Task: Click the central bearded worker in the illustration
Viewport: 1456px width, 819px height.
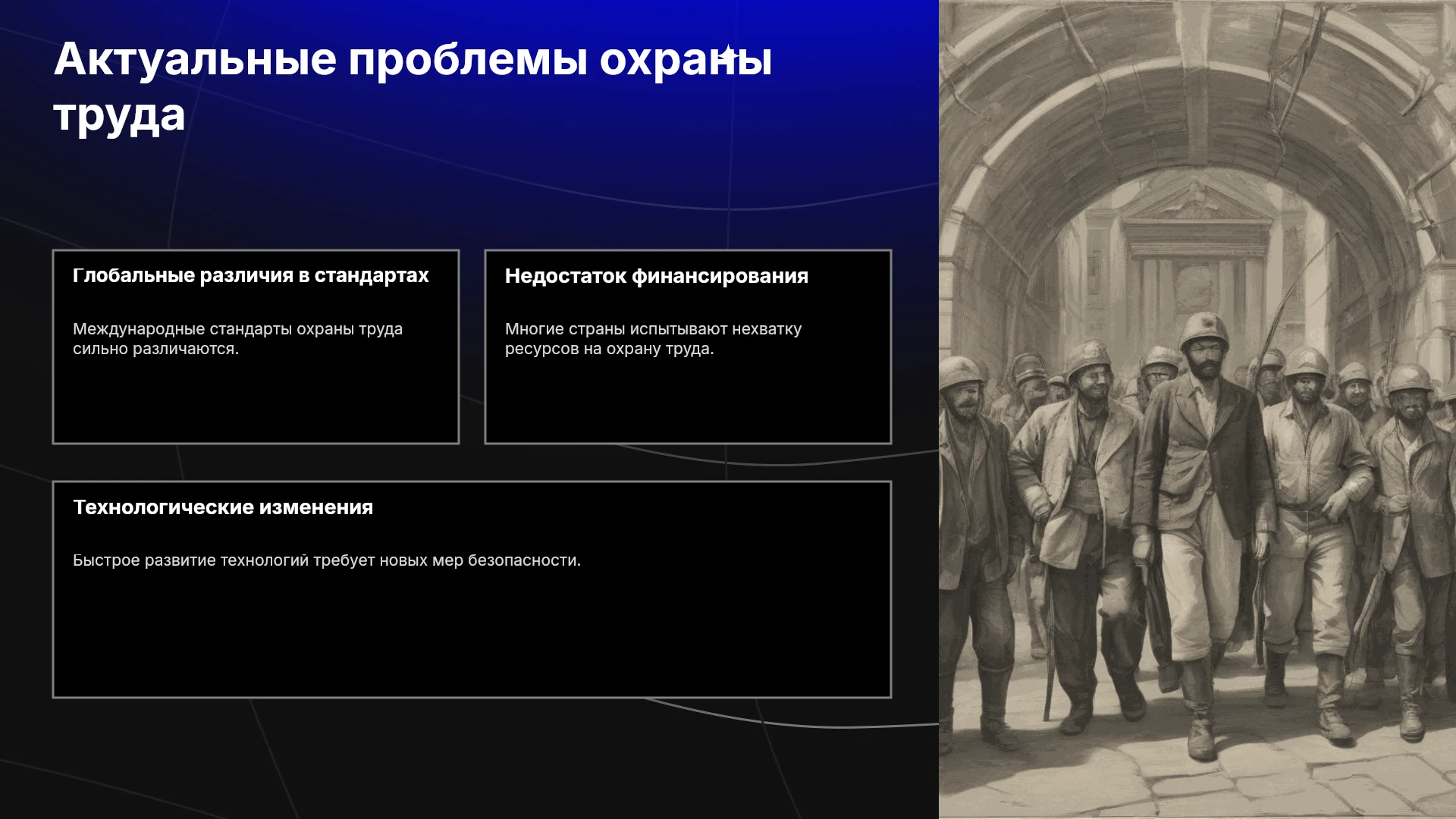Action: coord(1202,523)
